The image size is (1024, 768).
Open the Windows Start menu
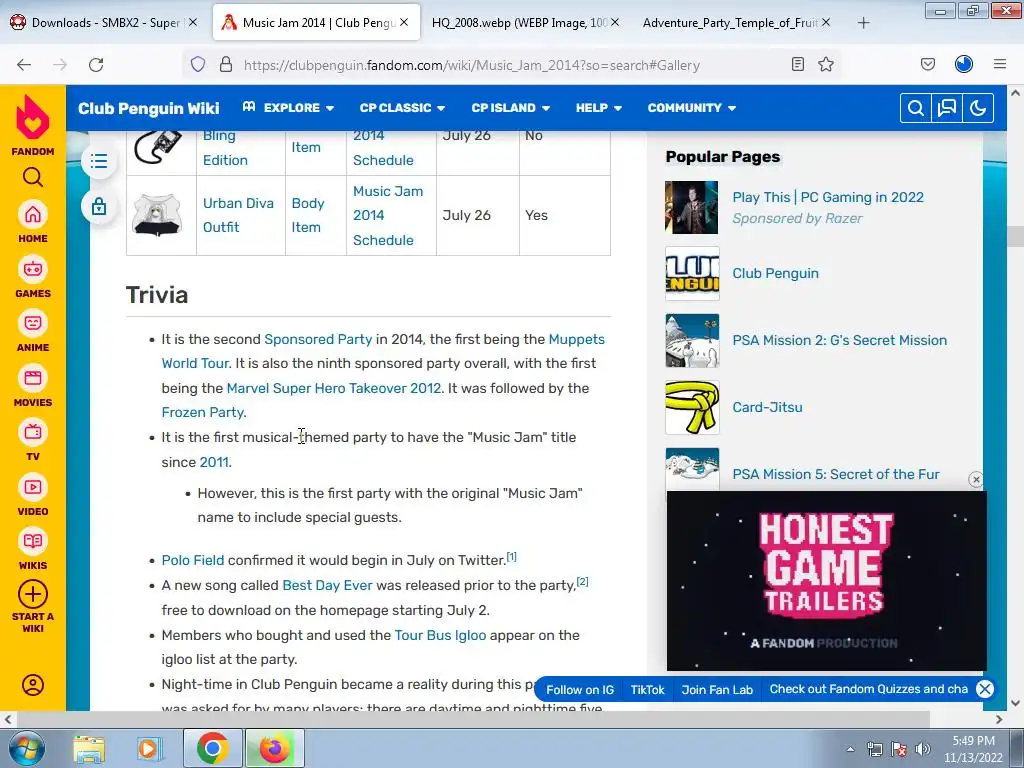coord(25,748)
